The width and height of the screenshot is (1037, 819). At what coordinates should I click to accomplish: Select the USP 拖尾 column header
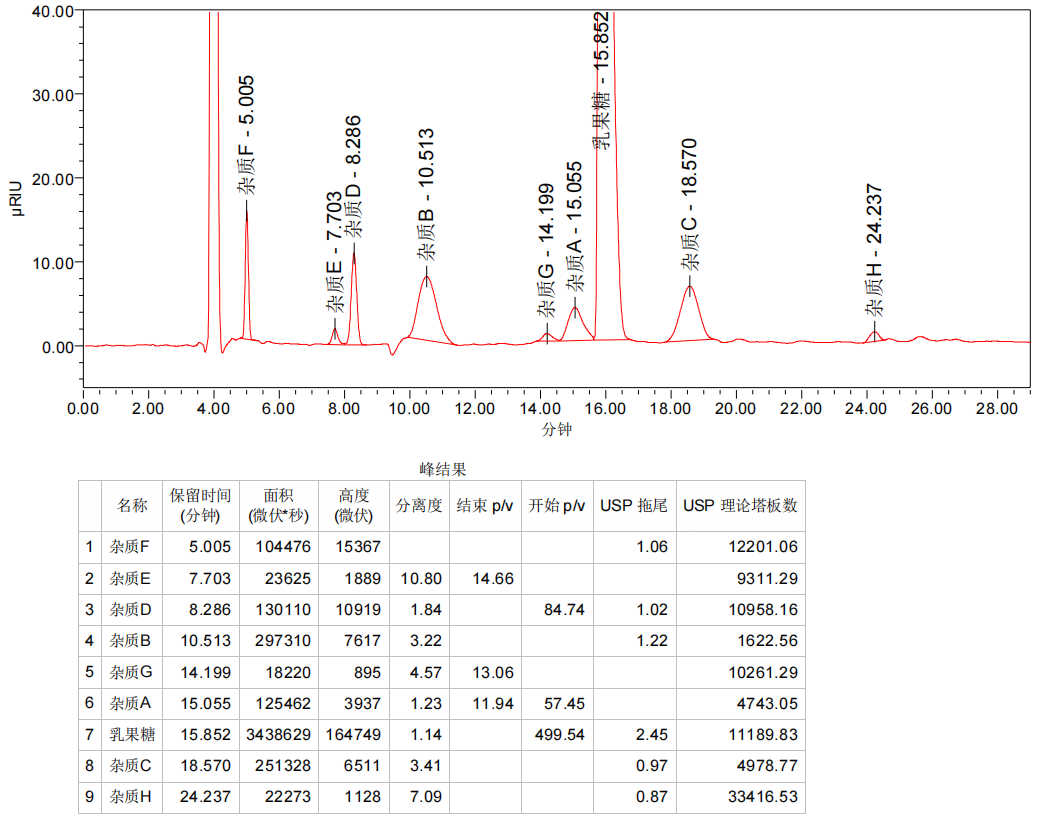633,506
